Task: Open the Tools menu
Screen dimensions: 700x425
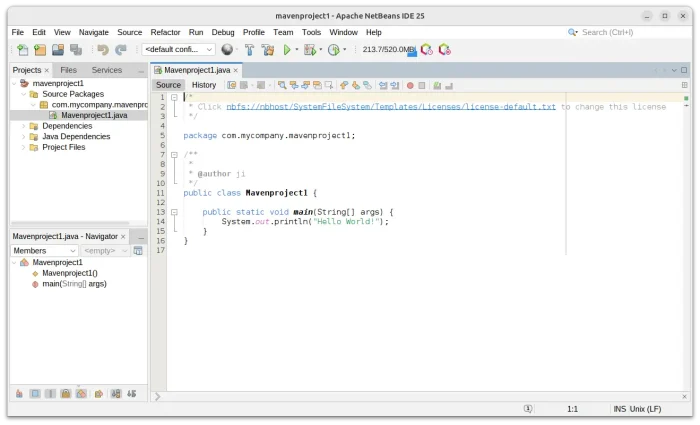Action: click(x=311, y=32)
